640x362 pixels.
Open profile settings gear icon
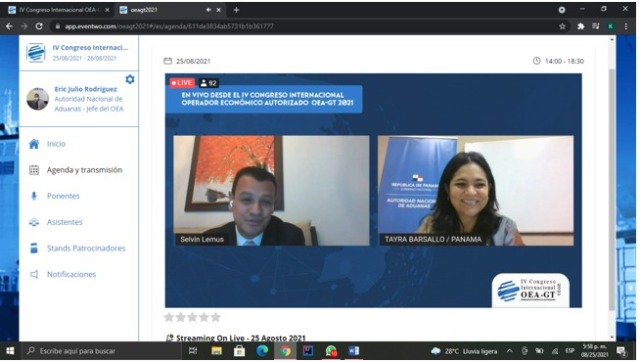130,79
